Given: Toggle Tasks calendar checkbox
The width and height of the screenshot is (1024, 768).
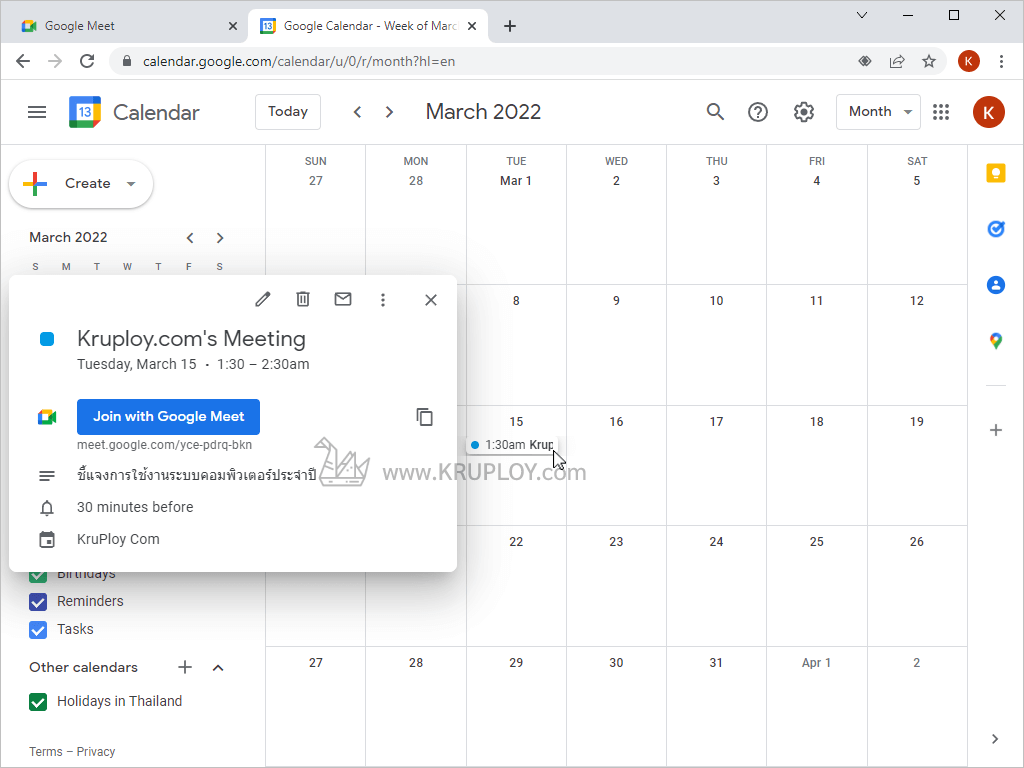Looking at the screenshot, I should click(x=38, y=630).
